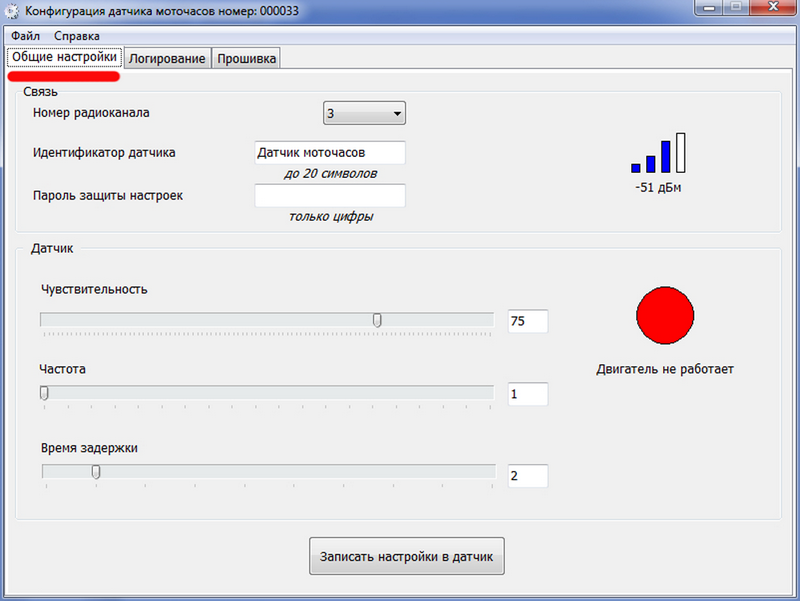The image size is (800, 601).
Task: Switch to the Общие настройки tab
Action: point(64,57)
